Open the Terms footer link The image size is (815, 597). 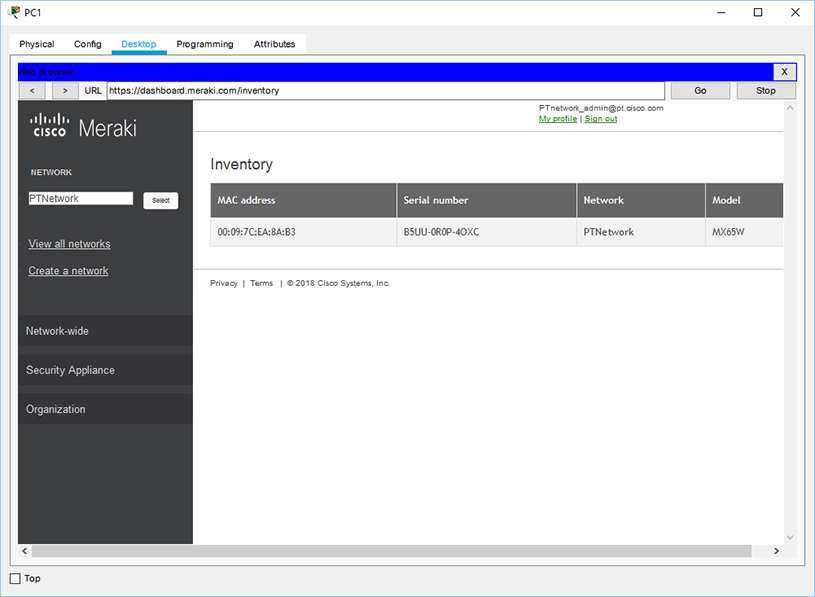261,283
